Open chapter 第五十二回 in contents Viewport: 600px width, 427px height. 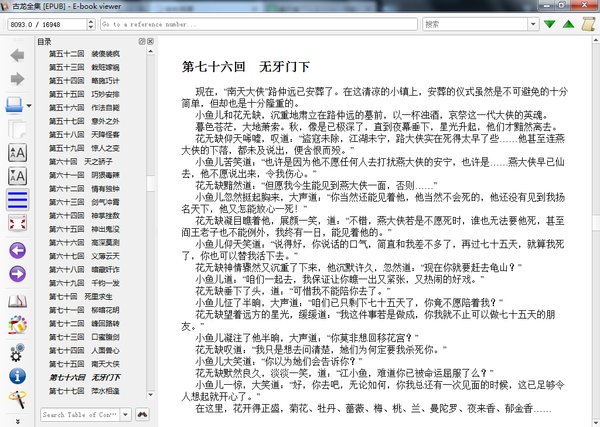point(84,54)
